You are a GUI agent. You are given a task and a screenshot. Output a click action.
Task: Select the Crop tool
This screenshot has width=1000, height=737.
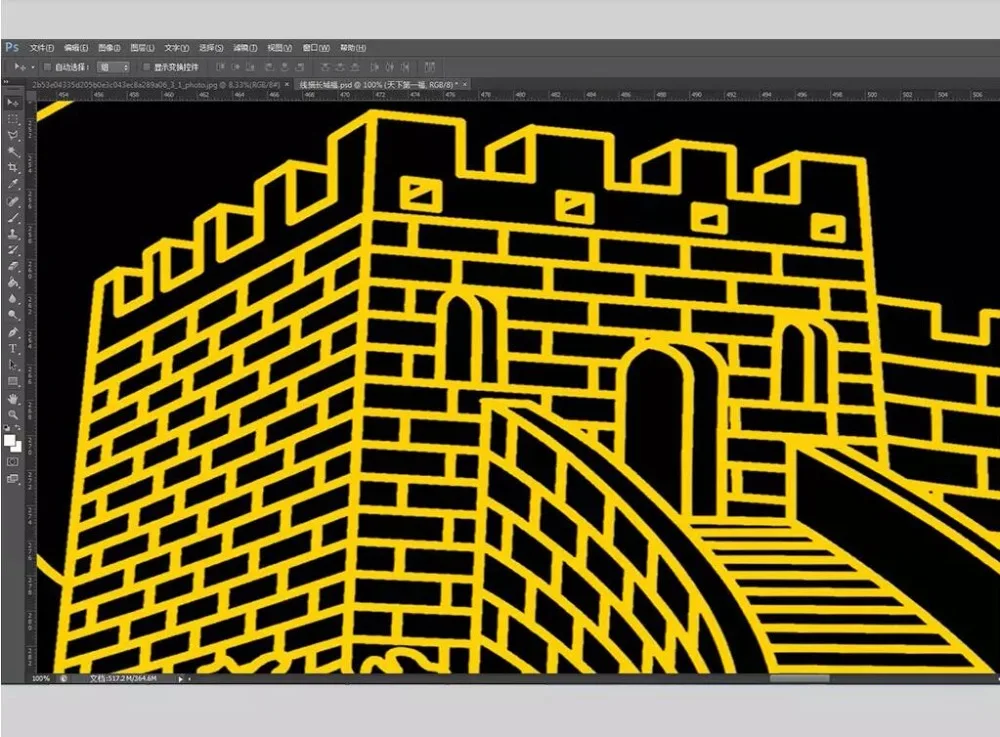(13, 168)
